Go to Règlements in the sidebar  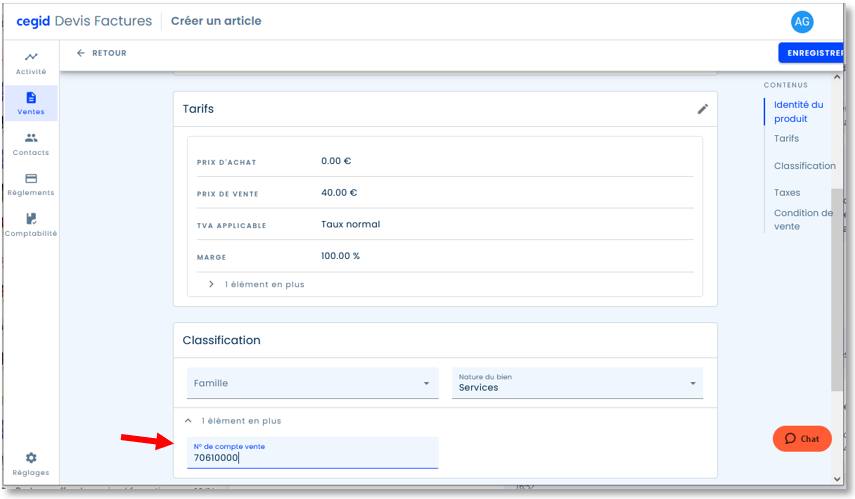(x=31, y=184)
